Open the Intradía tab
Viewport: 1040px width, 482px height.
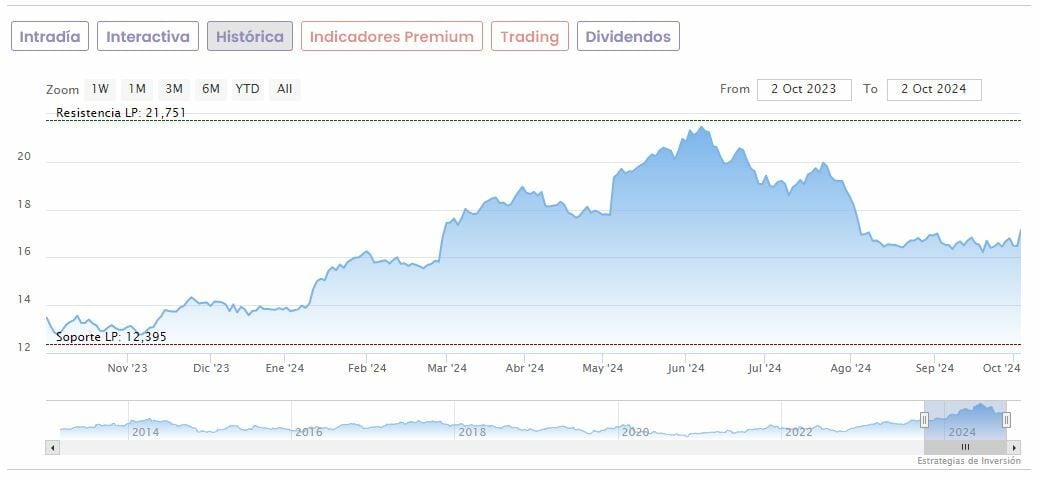point(50,37)
